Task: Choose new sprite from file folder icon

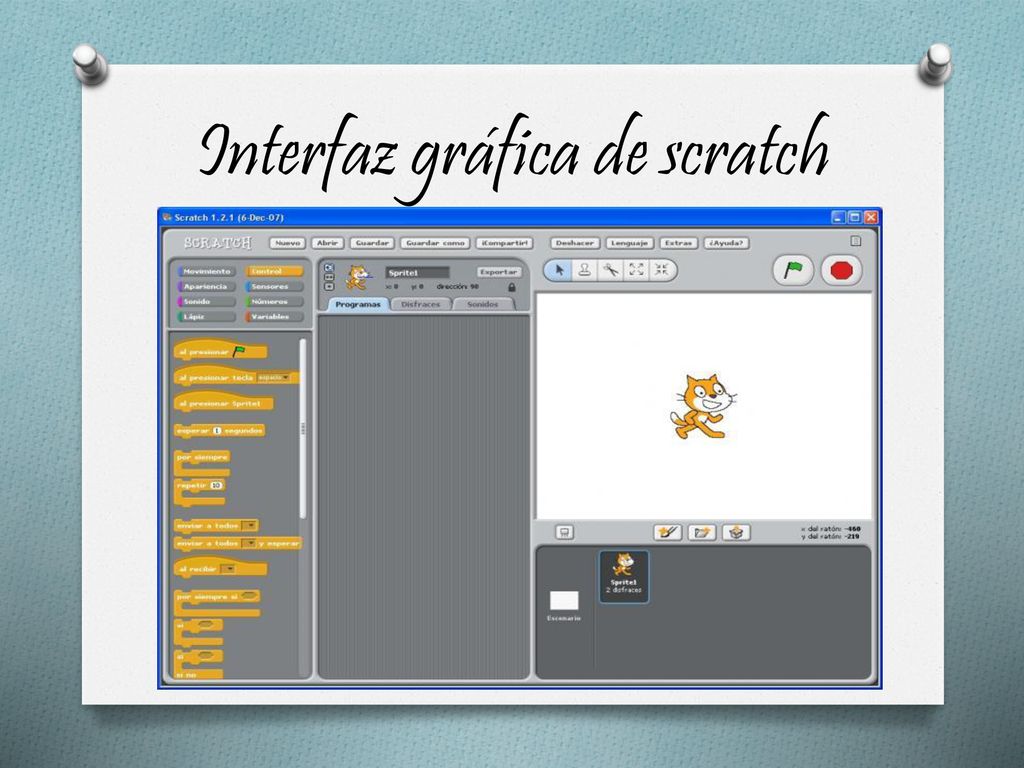Action: 701,532
